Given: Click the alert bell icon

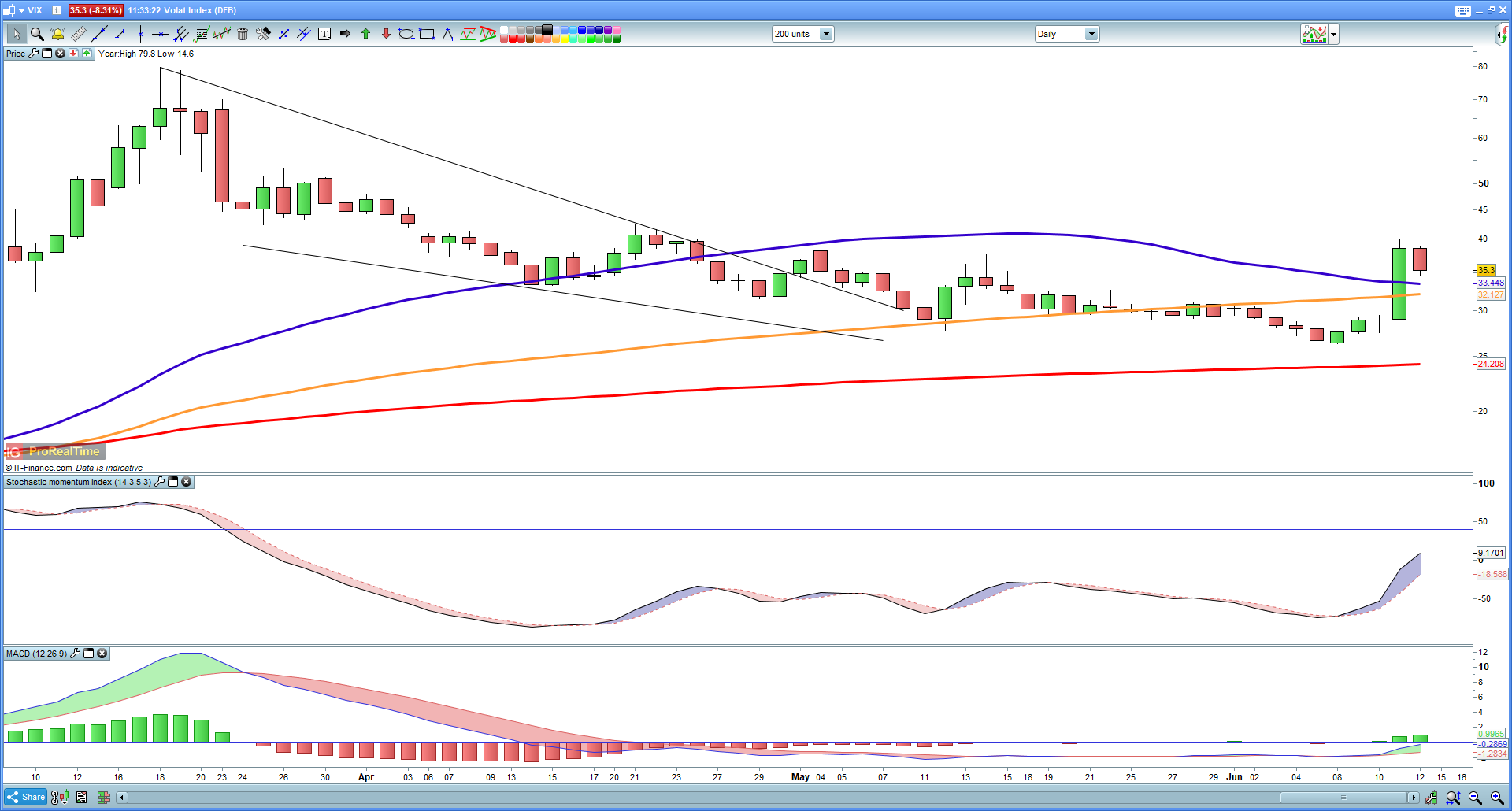Looking at the screenshot, I should 57,34.
